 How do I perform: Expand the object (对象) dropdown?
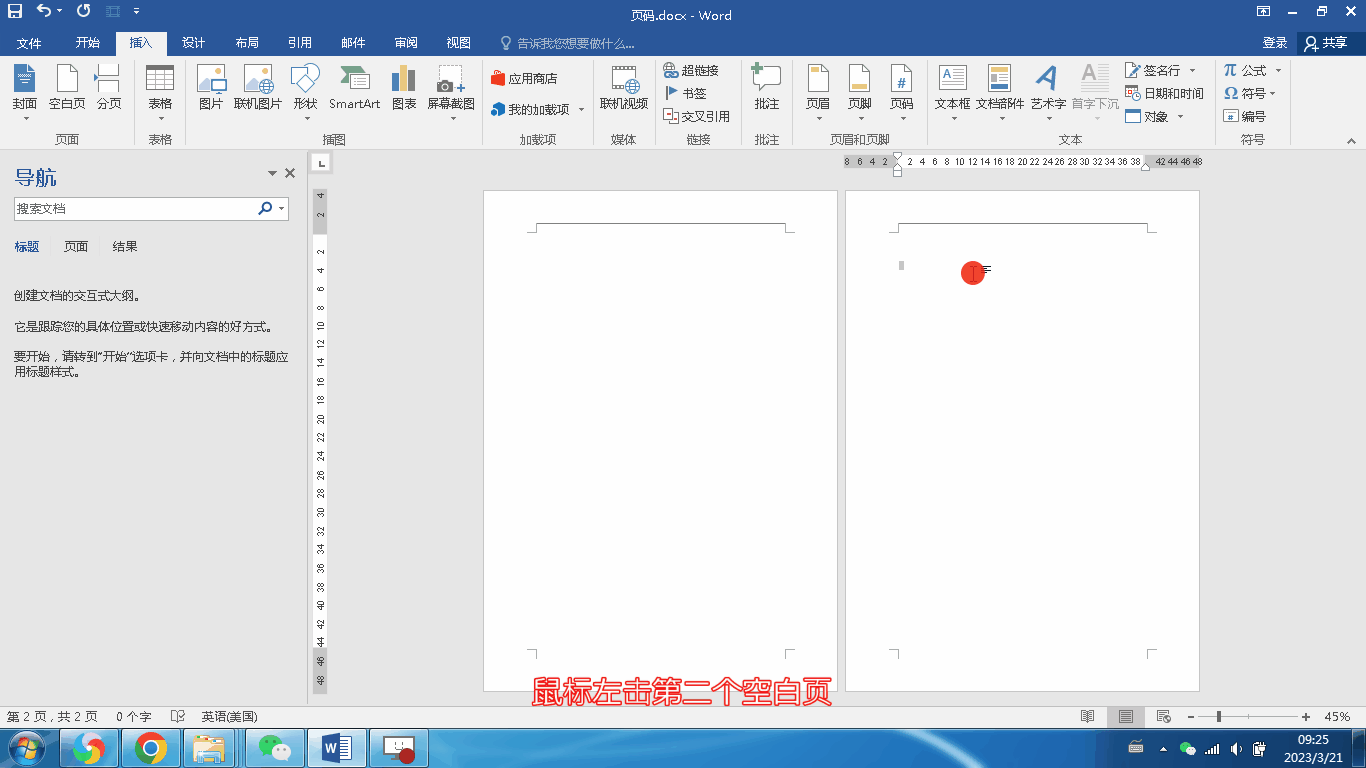click(1180, 116)
